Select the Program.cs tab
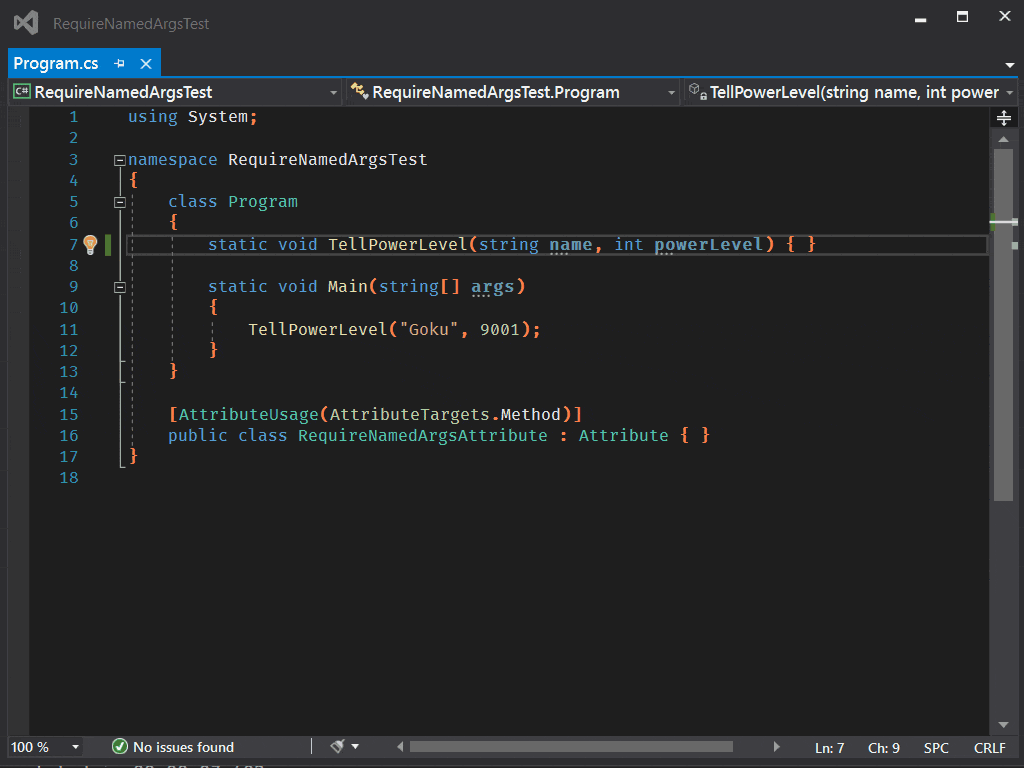 click(x=56, y=64)
